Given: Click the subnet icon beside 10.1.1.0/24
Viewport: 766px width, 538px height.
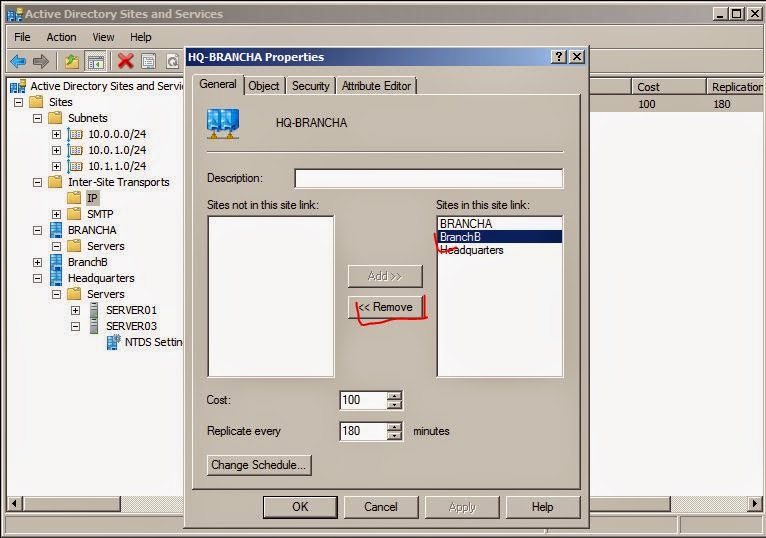Looking at the screenshot, I should click(x=75, y=166).
